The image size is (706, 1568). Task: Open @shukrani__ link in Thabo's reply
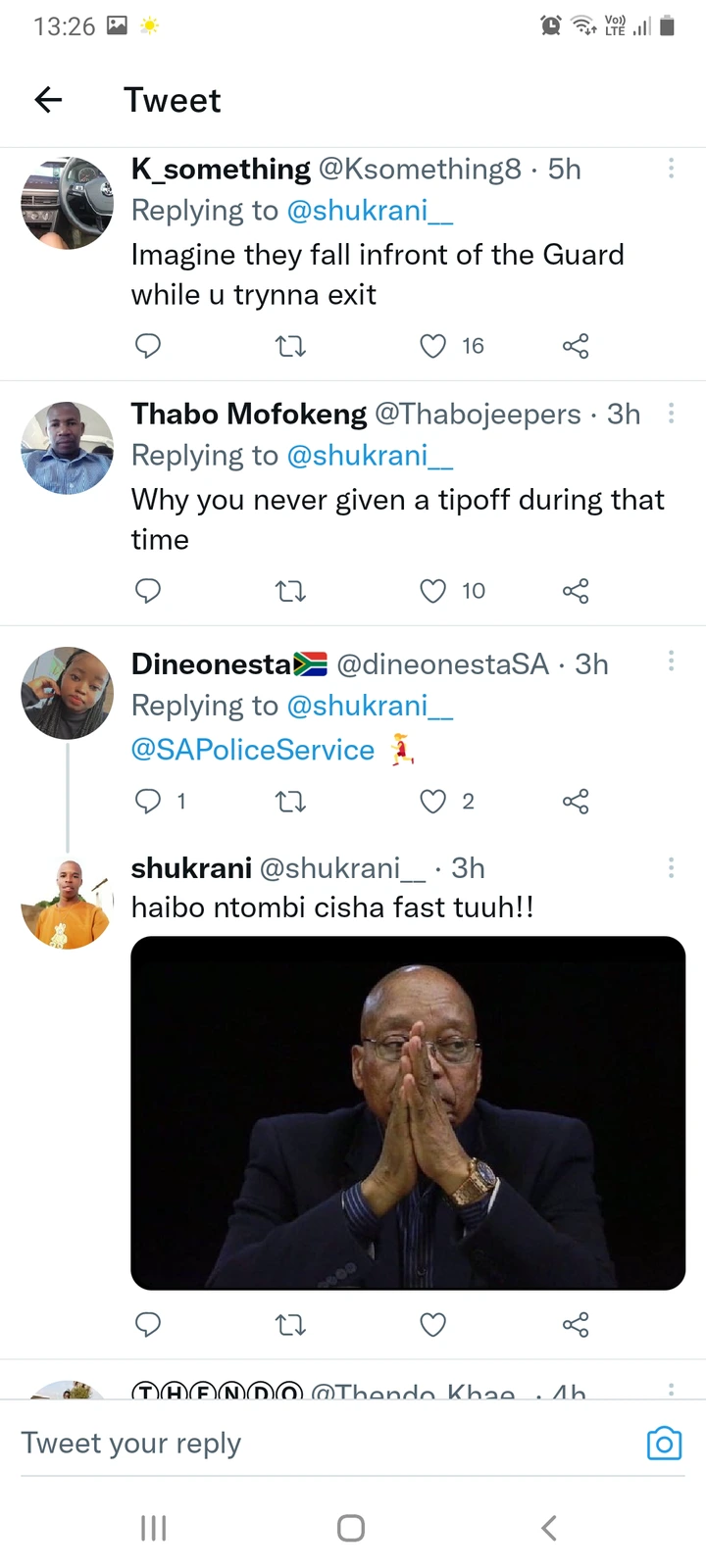(370, 456)
